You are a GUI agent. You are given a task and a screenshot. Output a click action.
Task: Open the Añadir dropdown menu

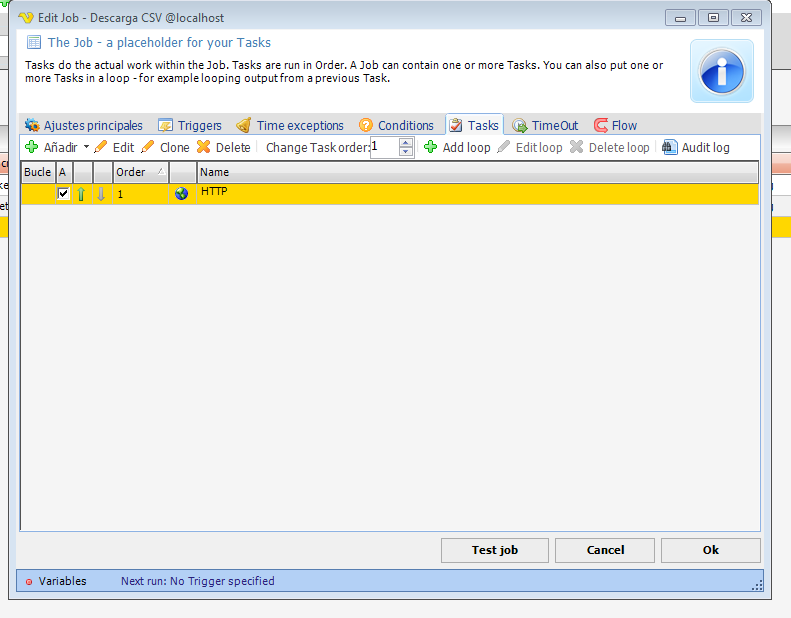(86, 147)
